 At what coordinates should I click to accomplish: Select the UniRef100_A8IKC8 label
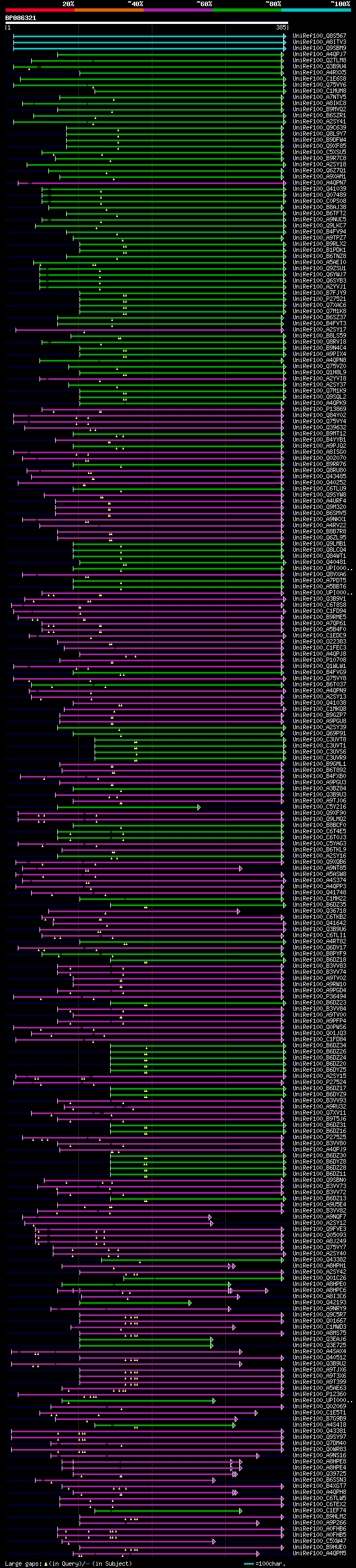pos(319,103)
